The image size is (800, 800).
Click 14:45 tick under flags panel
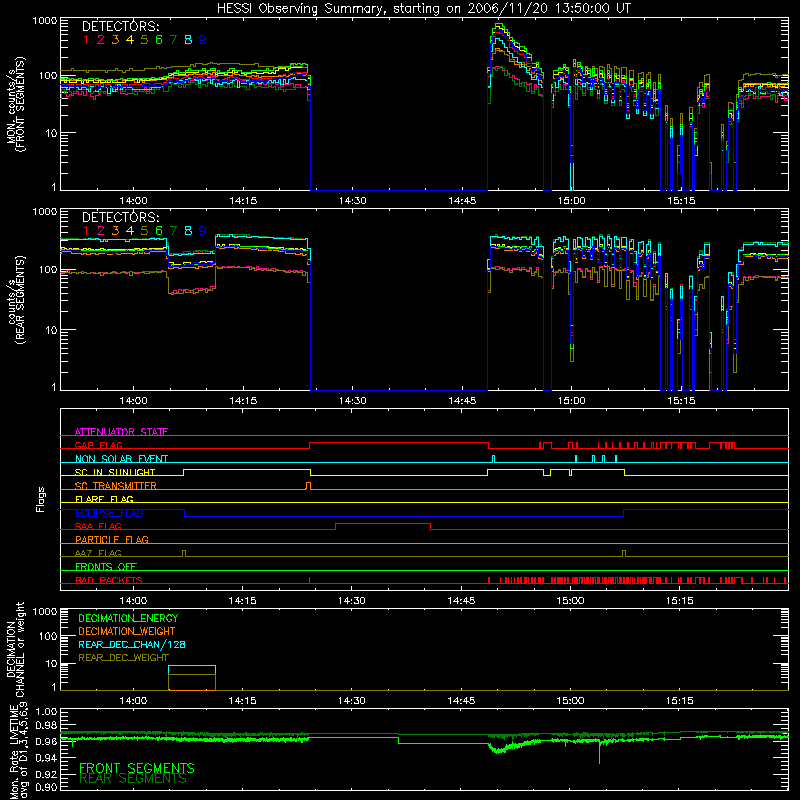tap(461, 601)
